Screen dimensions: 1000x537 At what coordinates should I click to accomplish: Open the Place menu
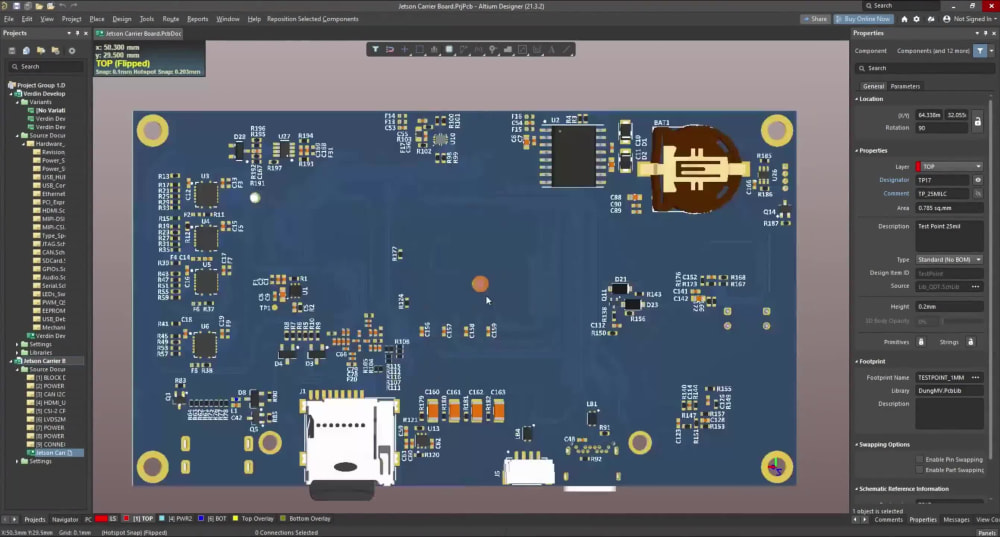(97, 19)
